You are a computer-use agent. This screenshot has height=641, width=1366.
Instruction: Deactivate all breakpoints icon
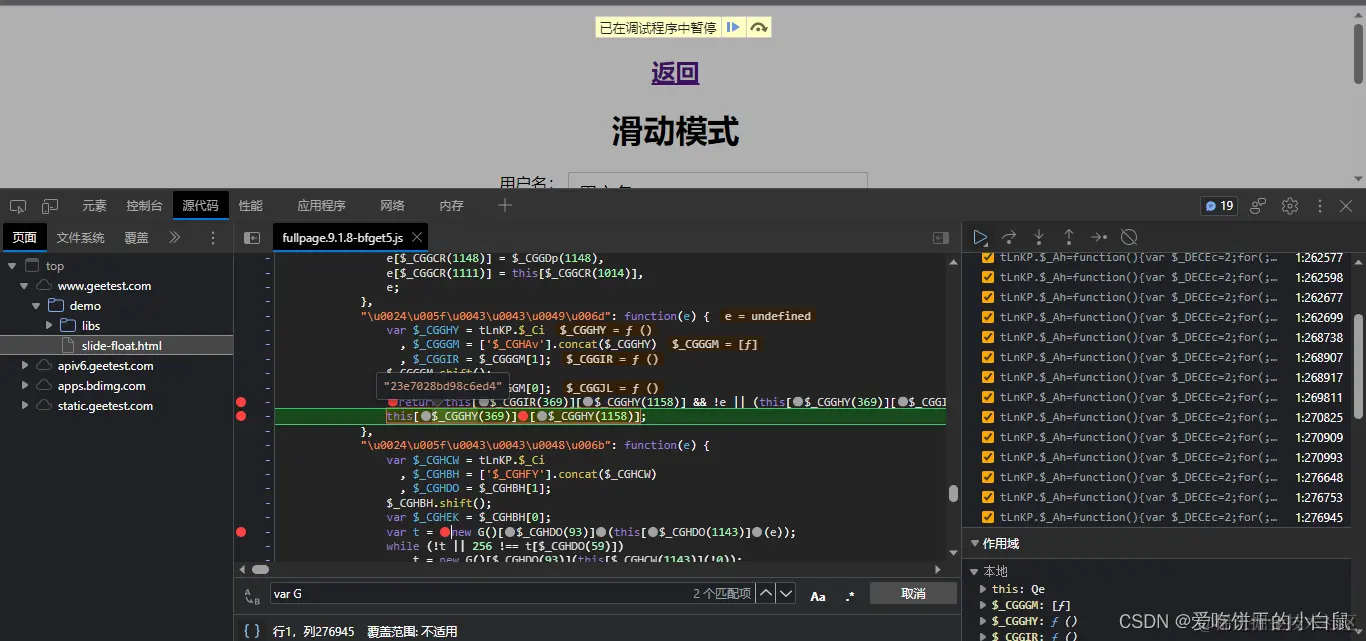[x=1129, y=237]
